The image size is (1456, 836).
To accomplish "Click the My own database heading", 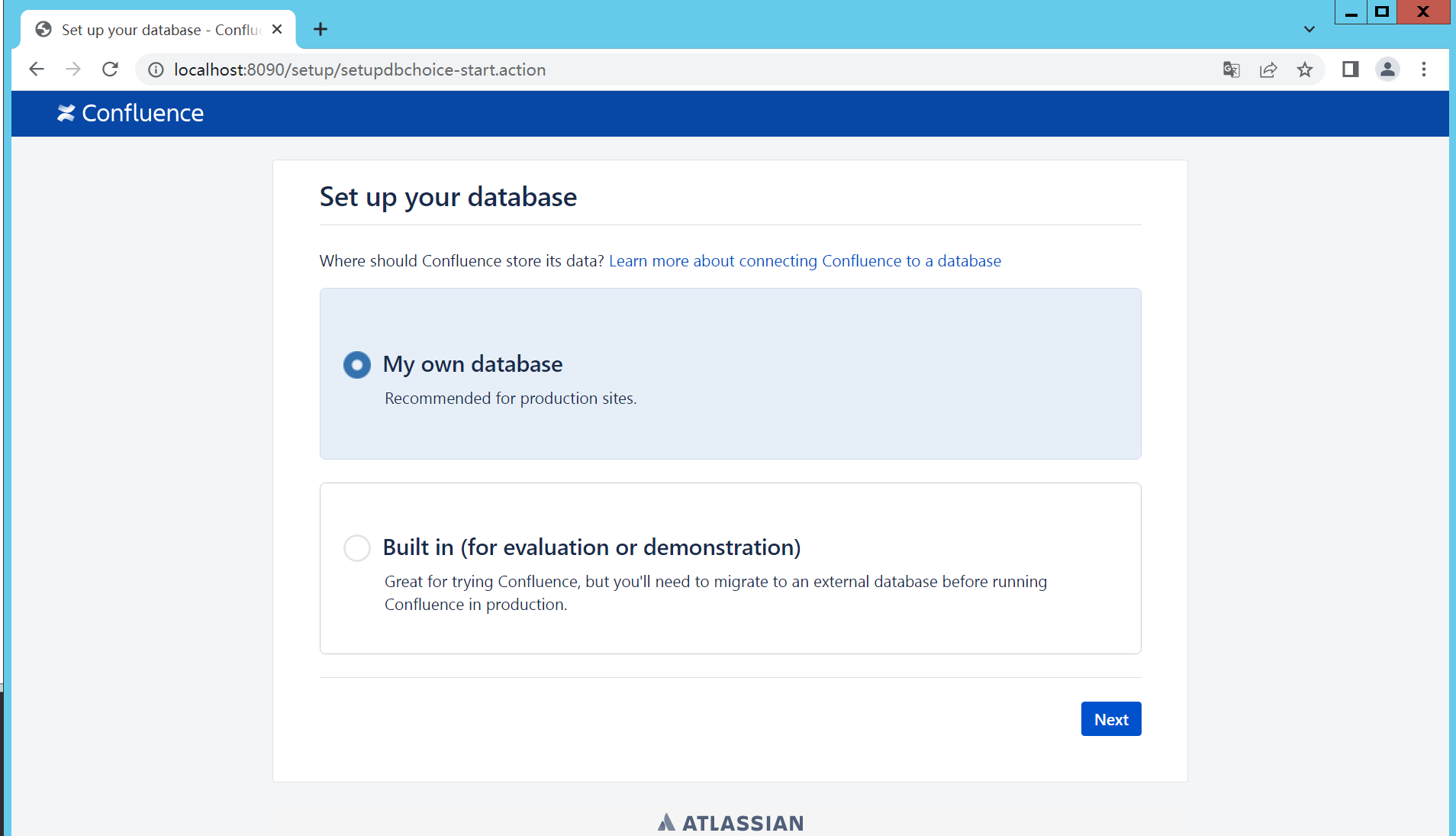I will [x=472, y=364].
